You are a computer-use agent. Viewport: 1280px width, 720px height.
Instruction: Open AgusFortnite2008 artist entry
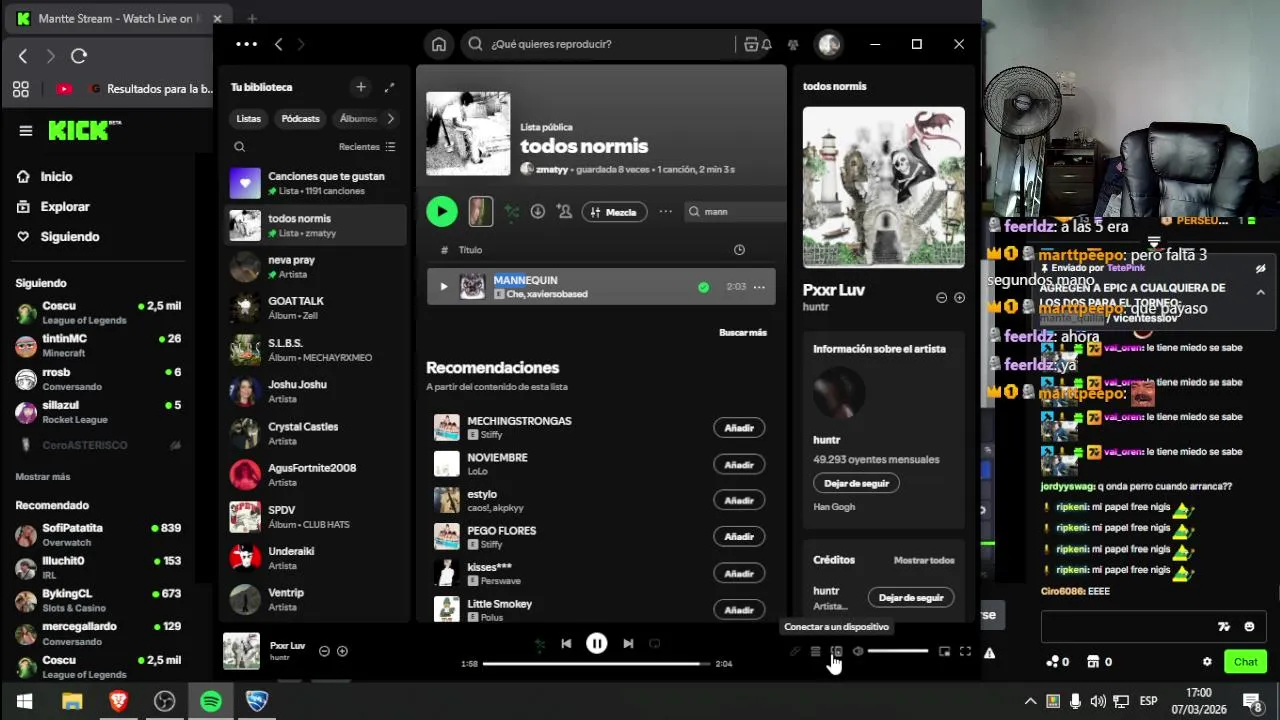point(316,475)
